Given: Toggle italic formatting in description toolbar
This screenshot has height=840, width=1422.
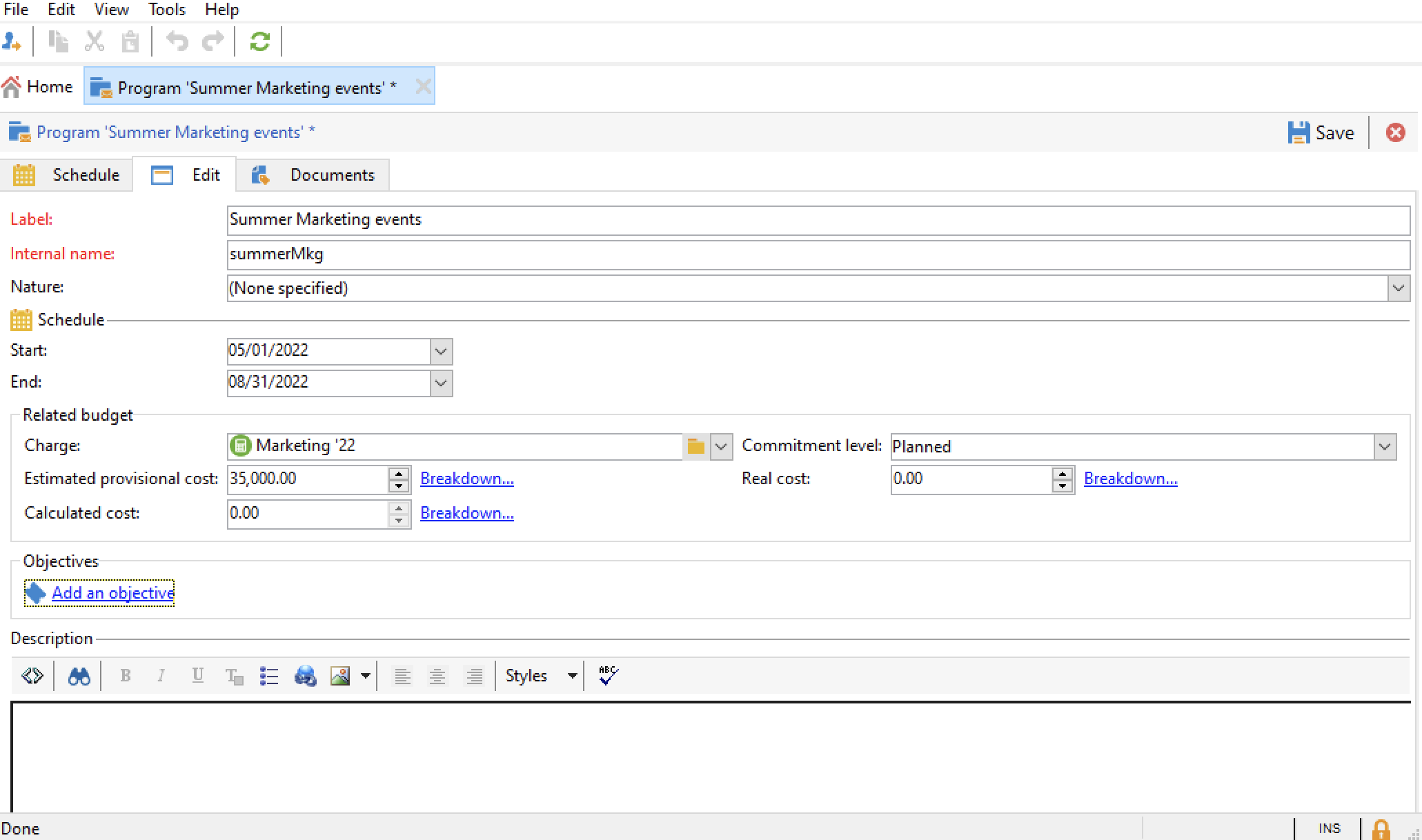Looking at the screenshot, I should pyautogui.click(x=161, y=677).
